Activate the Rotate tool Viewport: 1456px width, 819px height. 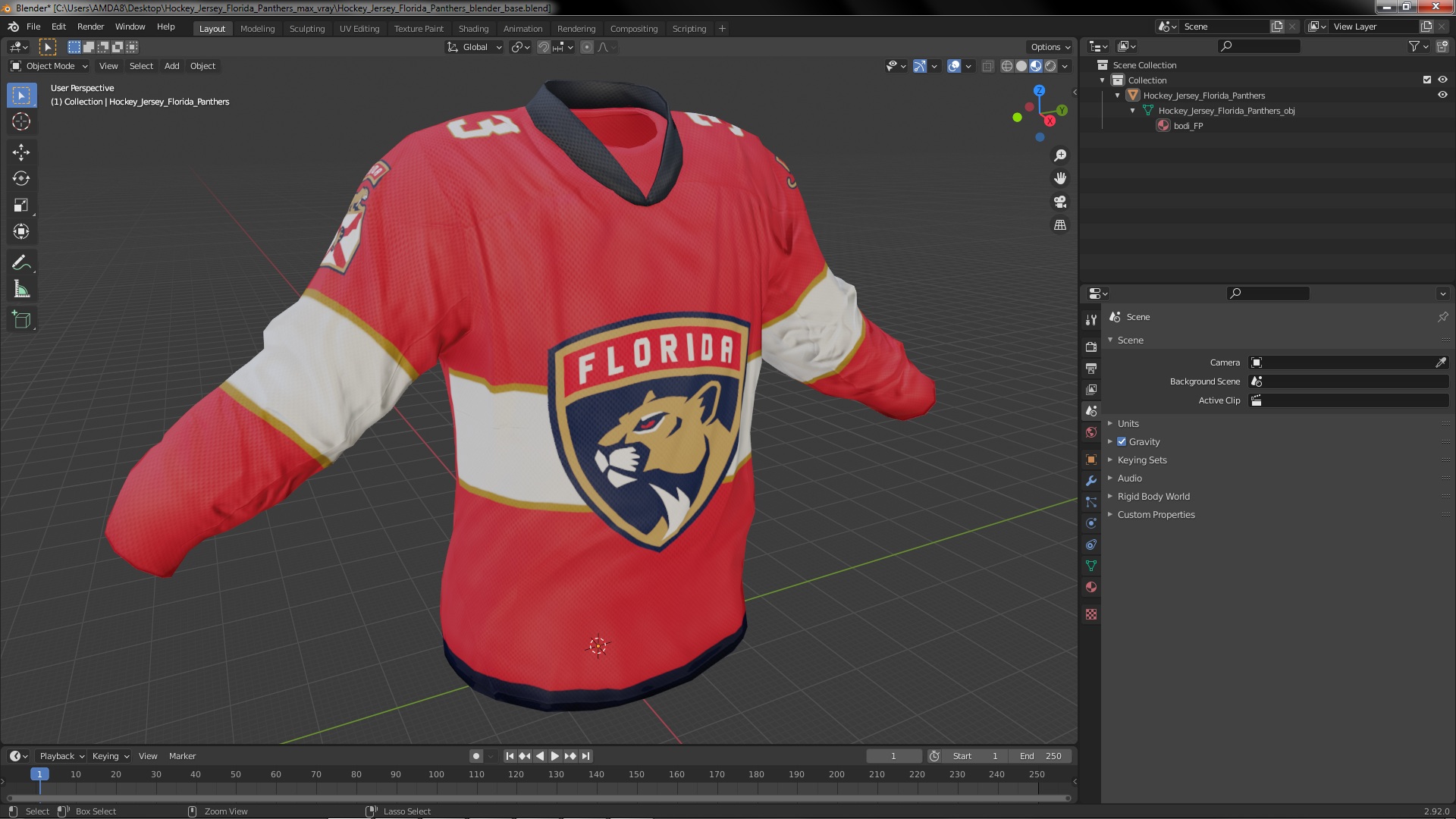(21, 179)
